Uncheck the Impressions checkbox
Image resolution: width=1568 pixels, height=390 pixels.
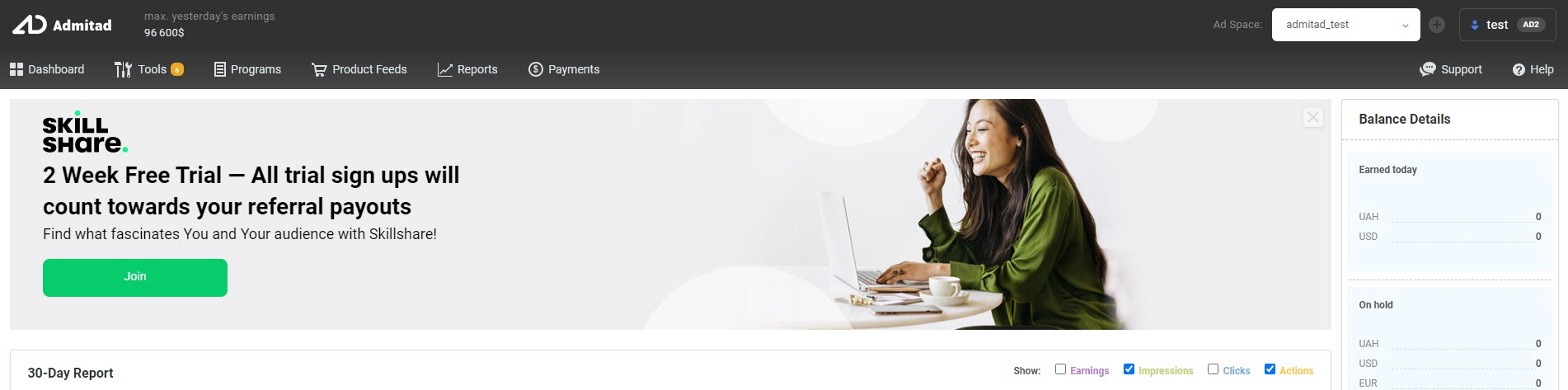(1129, 369)
